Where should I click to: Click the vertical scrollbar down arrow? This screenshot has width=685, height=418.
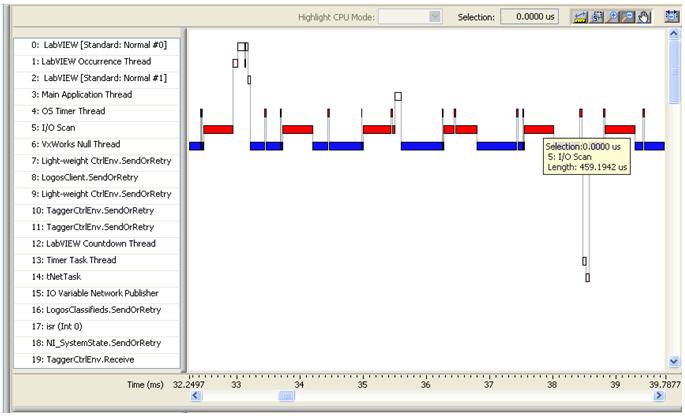pos(673,361)
